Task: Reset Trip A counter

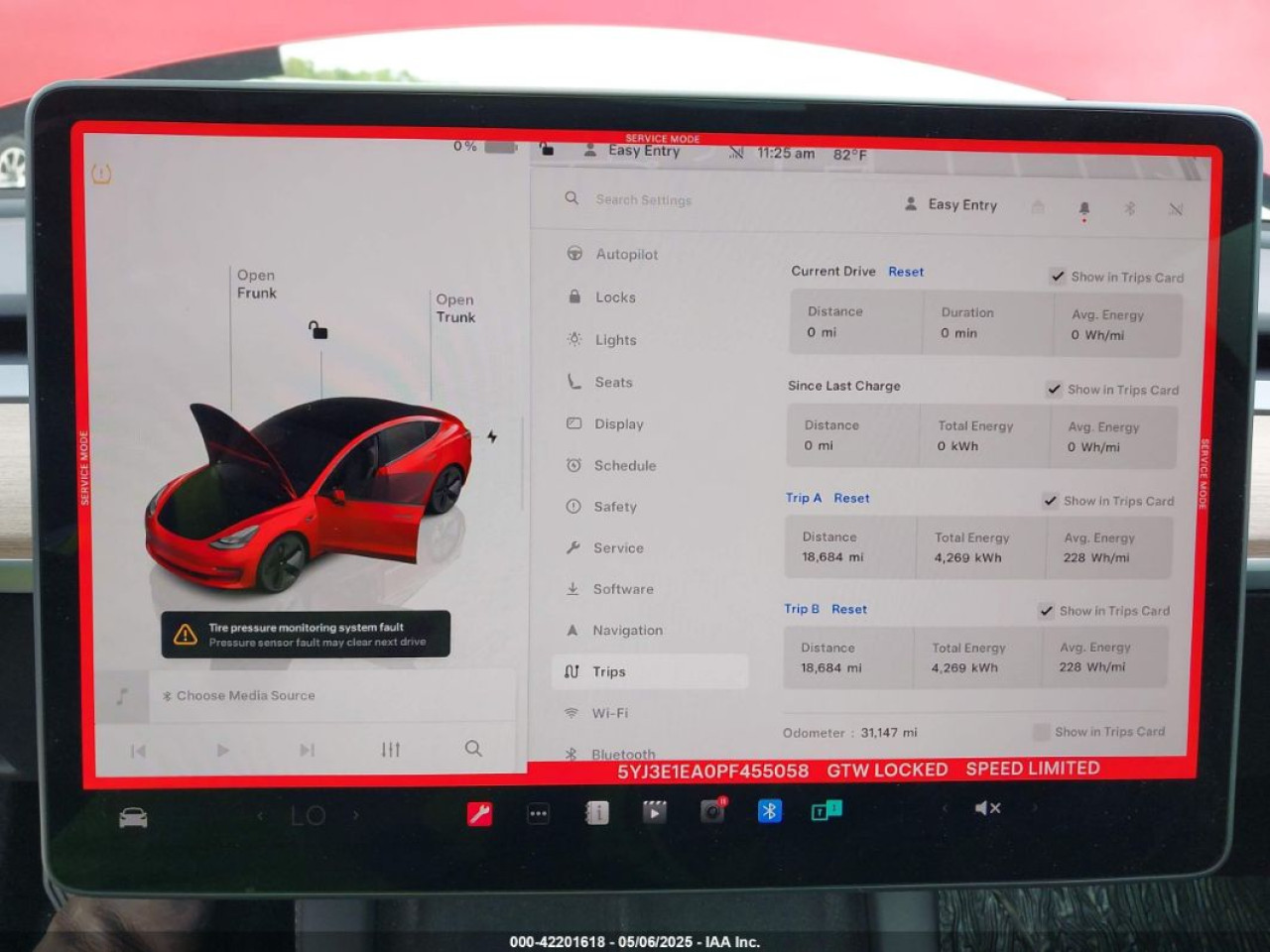Action: [851, 498]
